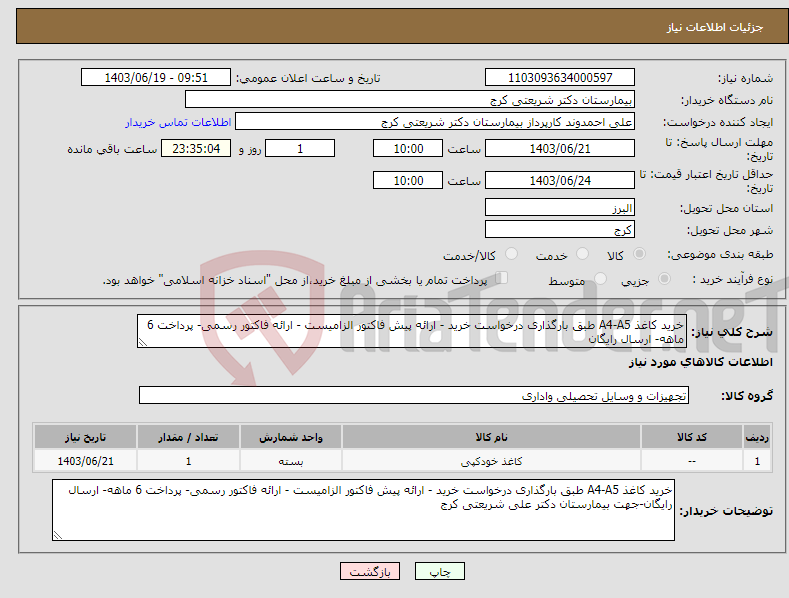Click the بسته unit cell
Viewport: 789px width, 598px height.
291,461
